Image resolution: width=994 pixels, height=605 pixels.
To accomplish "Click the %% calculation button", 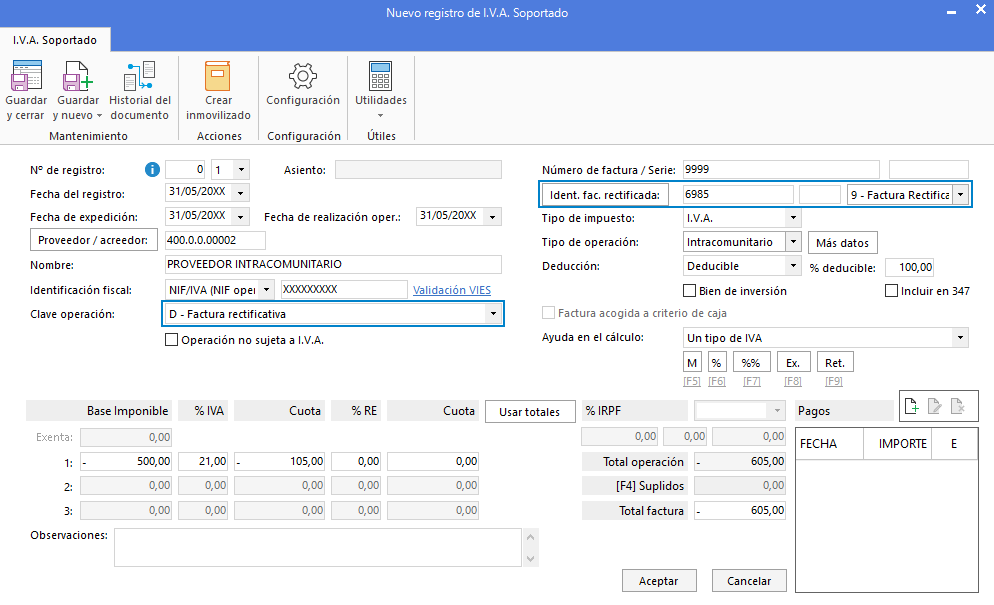I will (751, 363).
